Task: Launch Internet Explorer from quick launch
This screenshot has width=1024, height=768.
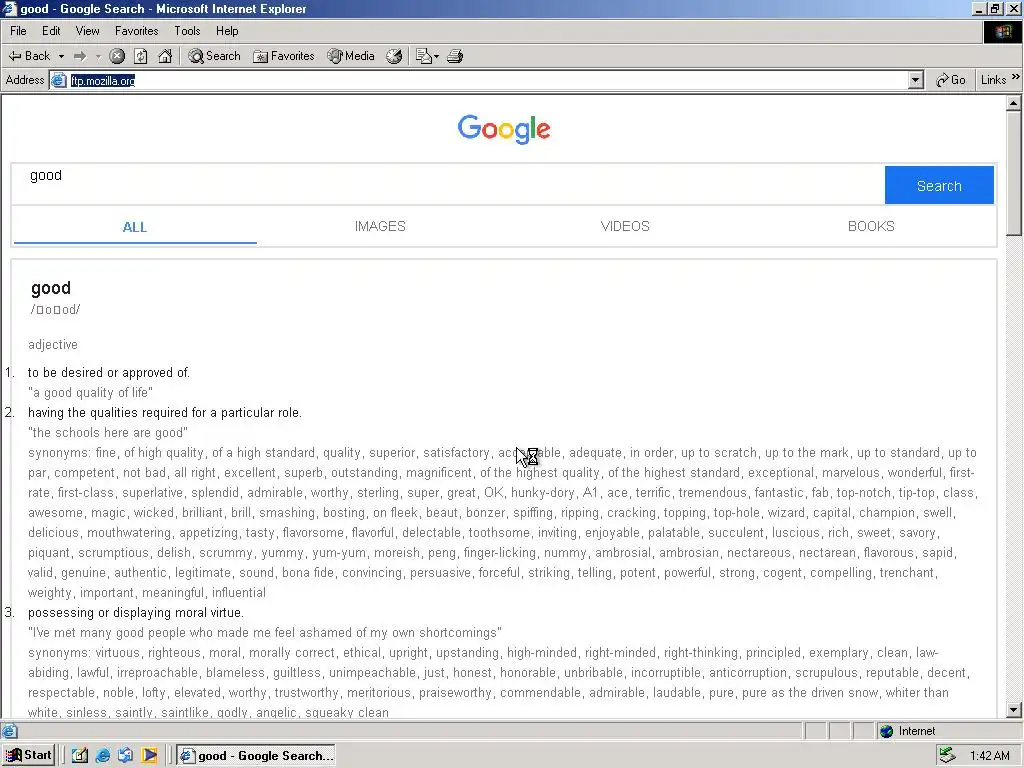Action: tap(103, 756)
